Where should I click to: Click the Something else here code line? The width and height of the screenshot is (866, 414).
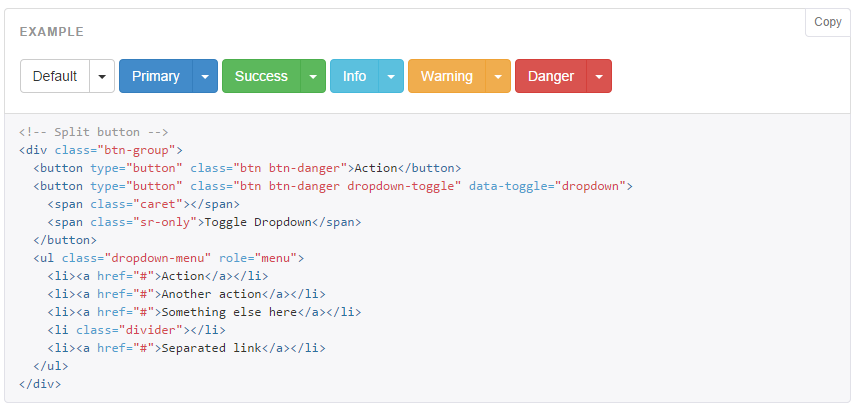tap(204, 312)
